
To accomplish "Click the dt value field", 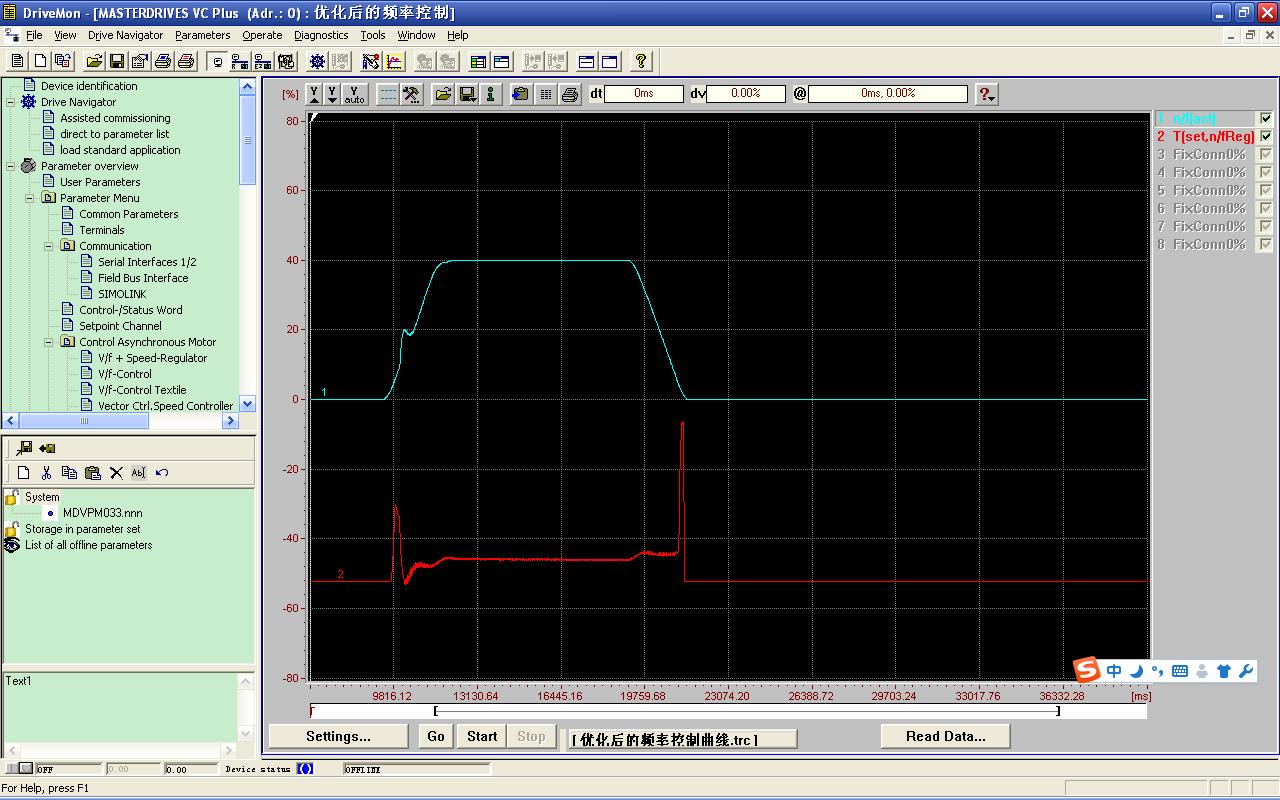I will coord(644,94).
